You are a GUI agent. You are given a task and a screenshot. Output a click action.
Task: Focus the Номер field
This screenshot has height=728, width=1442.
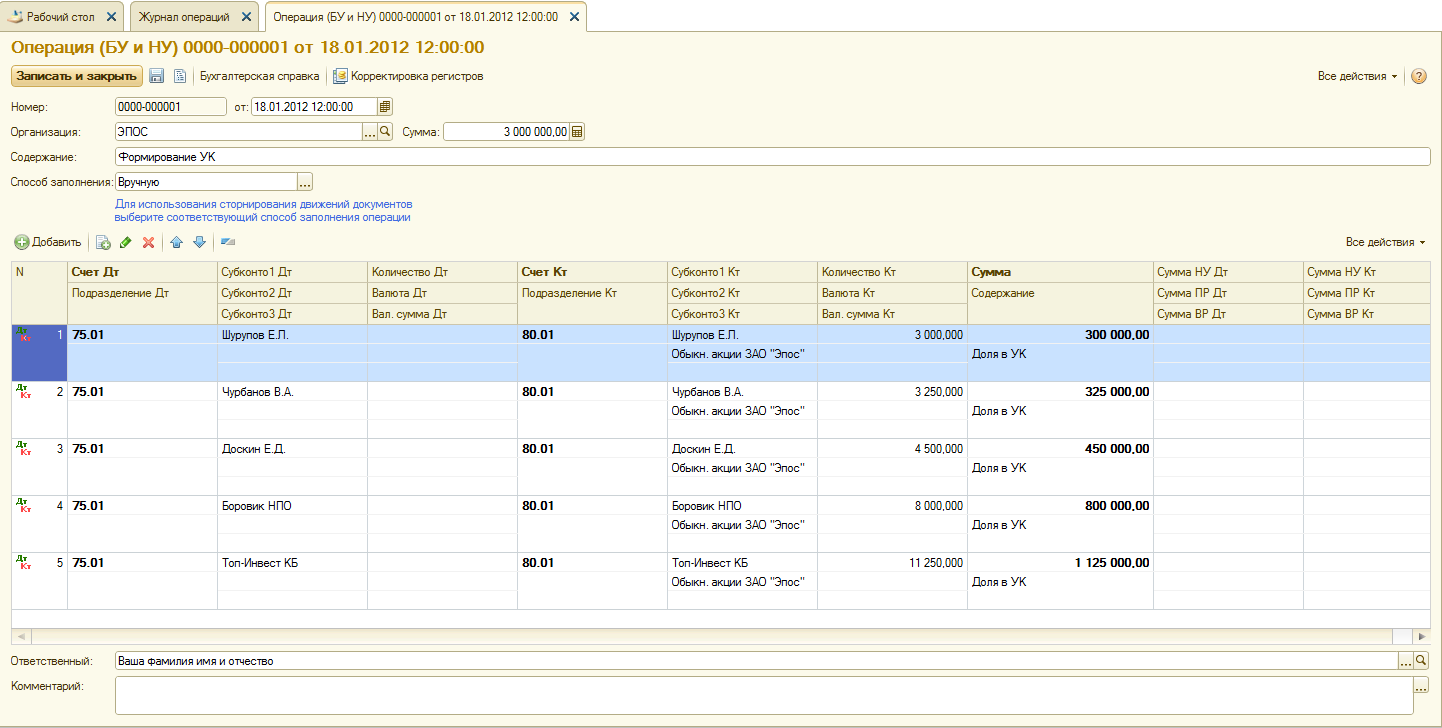pos(171,107)
